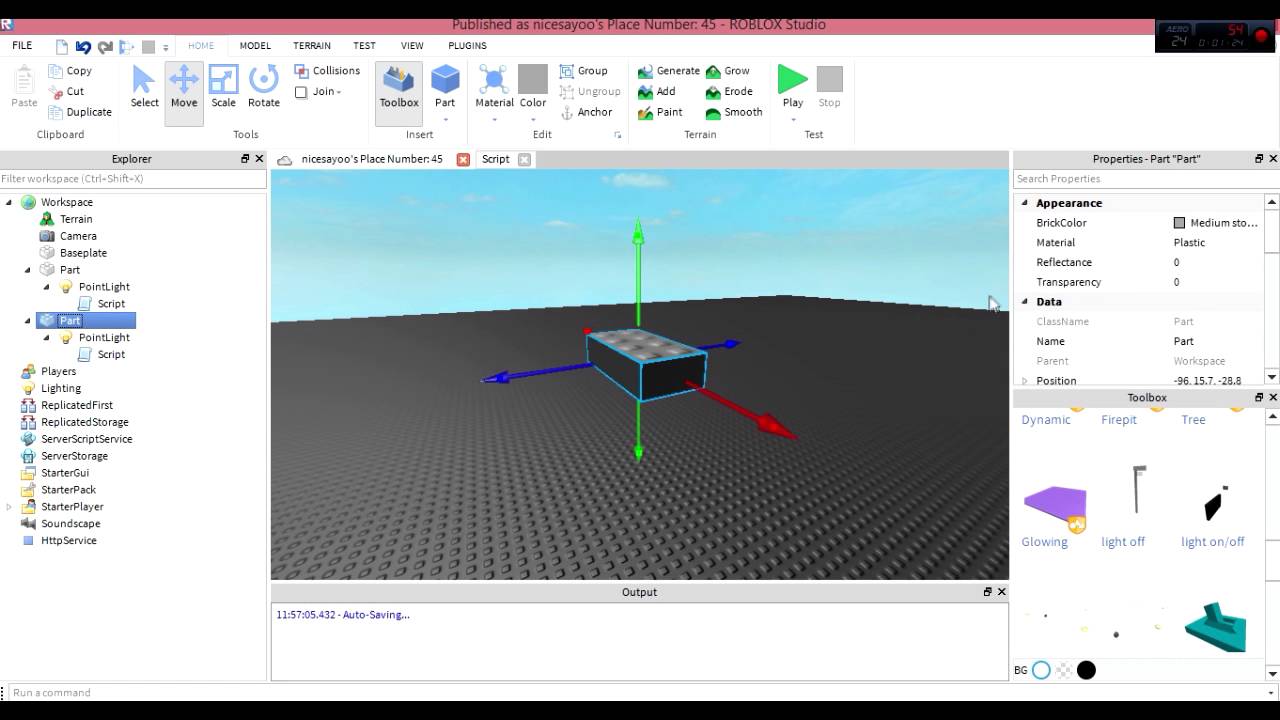1280x720 pixels.
Task: Collapse the selected Part node
Action: (x=28, y=321)
